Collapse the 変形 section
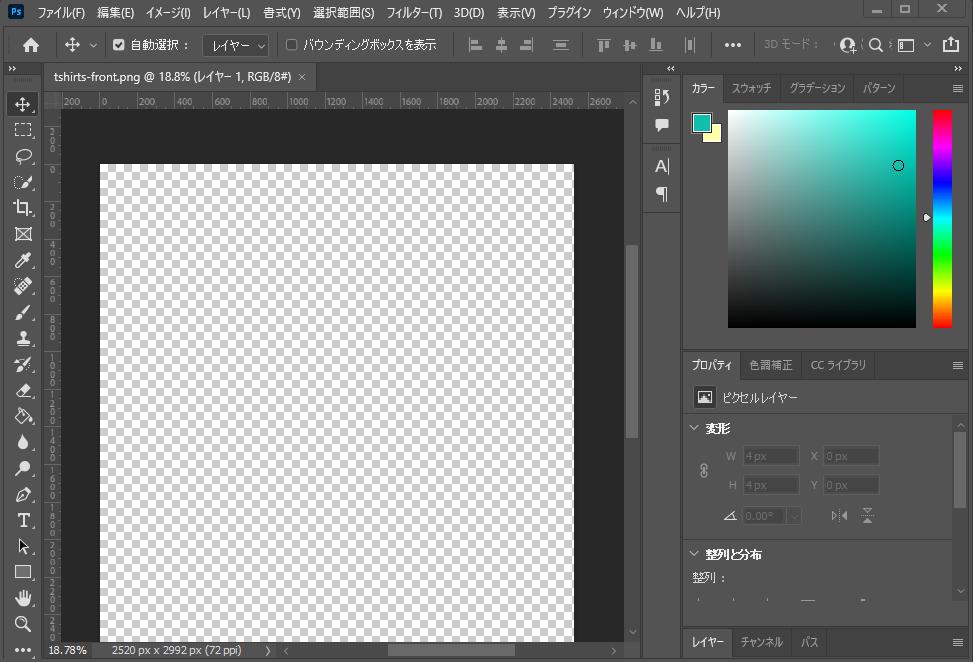Viewport: 973px width, 662px height. coord(695,428)
